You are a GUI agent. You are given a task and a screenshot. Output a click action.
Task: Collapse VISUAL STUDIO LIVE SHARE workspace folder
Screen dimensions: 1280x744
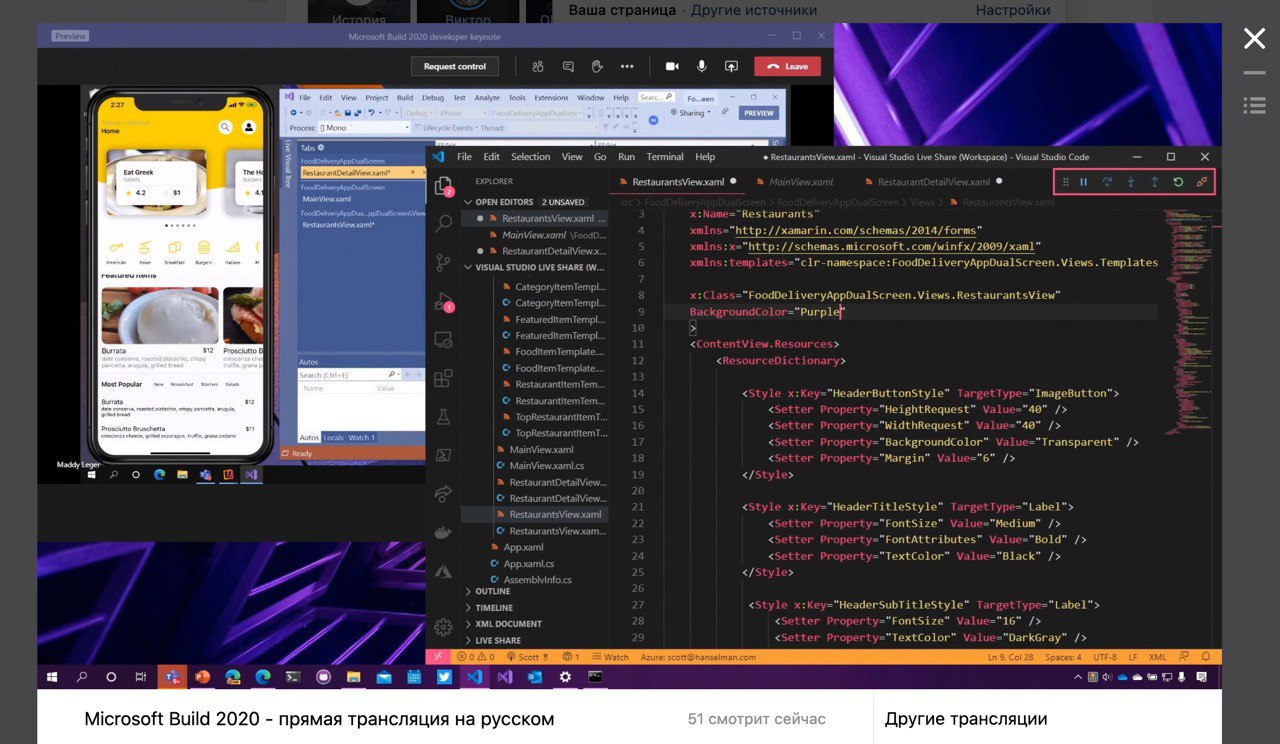[x=535, y=267]
